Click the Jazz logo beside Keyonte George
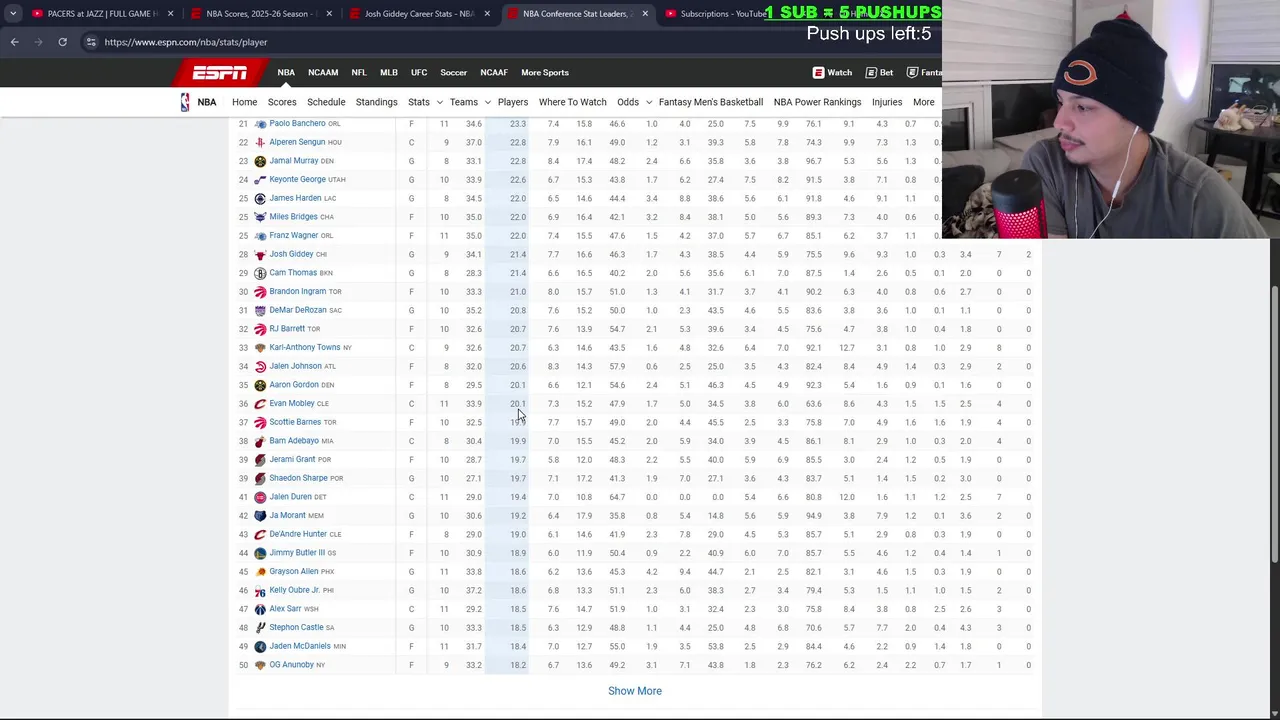 tap(260, 180)
